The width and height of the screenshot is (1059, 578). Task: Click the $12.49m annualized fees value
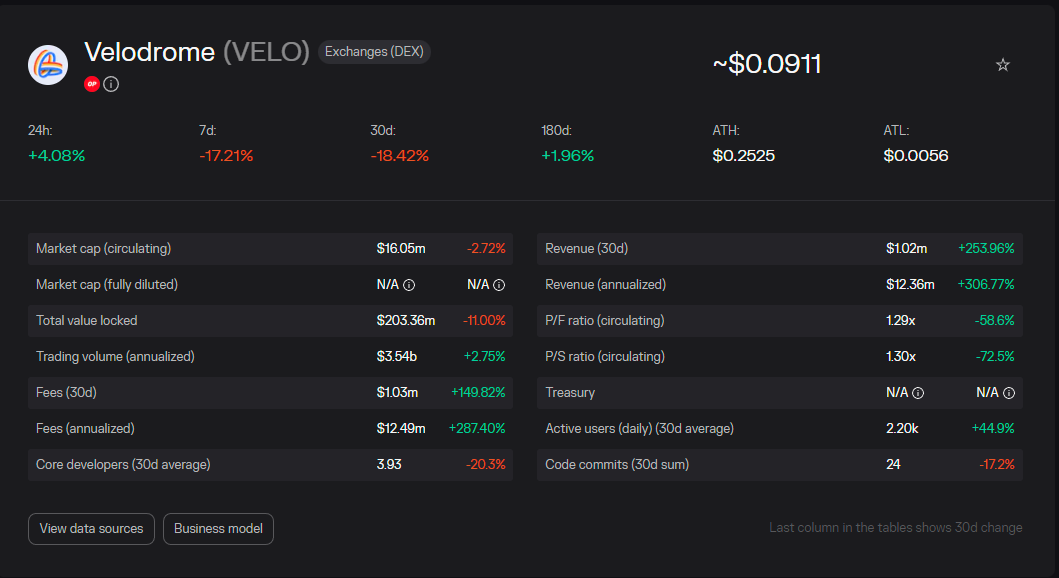coord(401,429)
